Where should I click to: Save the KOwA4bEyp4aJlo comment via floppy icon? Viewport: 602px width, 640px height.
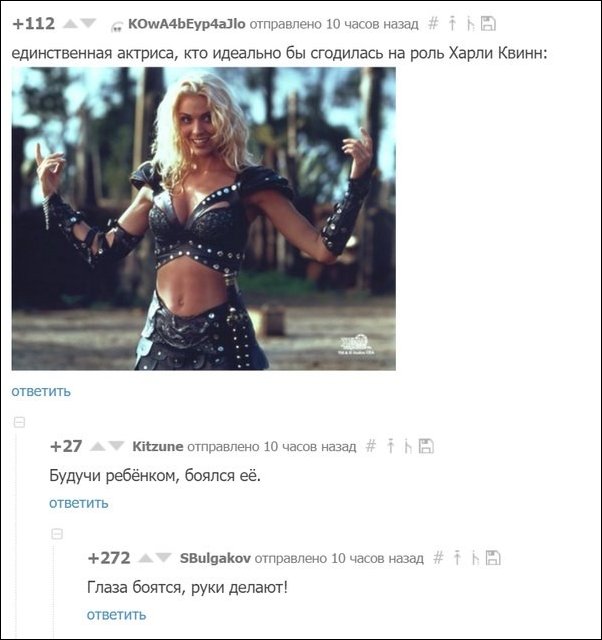[488, 24]
